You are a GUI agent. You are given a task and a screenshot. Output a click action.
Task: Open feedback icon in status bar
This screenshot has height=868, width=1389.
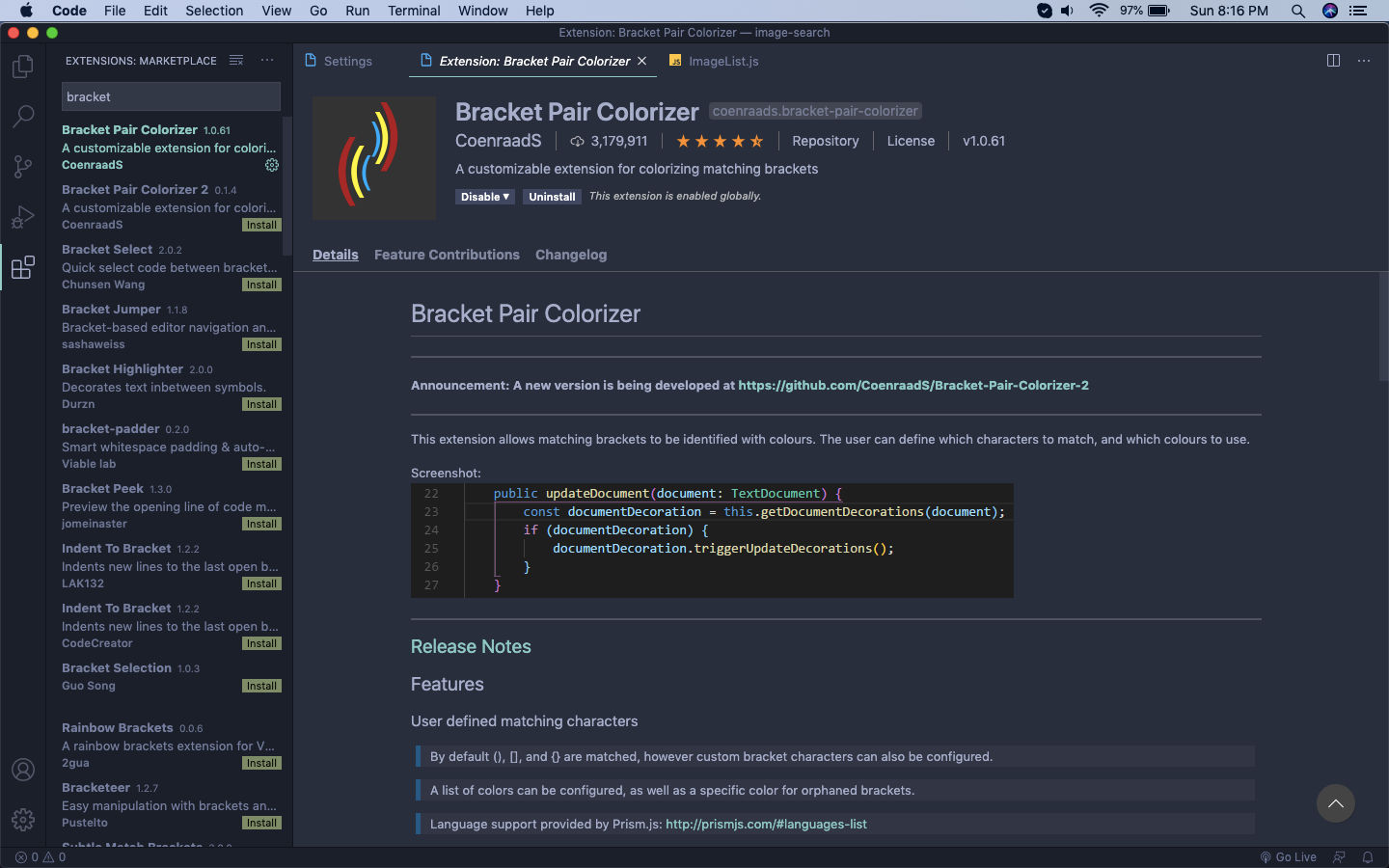click(1339, 856)
